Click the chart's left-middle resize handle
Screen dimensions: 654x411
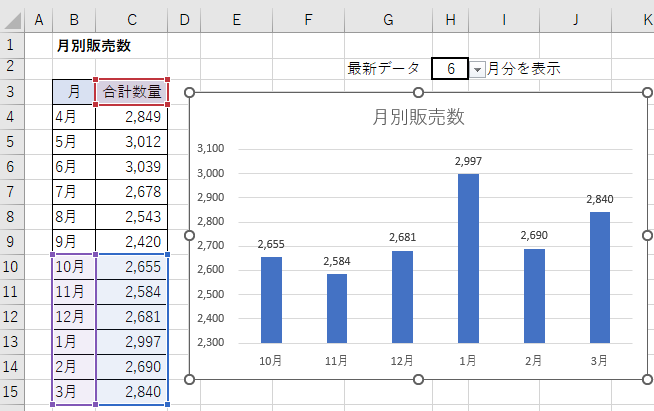coord(189,236)
